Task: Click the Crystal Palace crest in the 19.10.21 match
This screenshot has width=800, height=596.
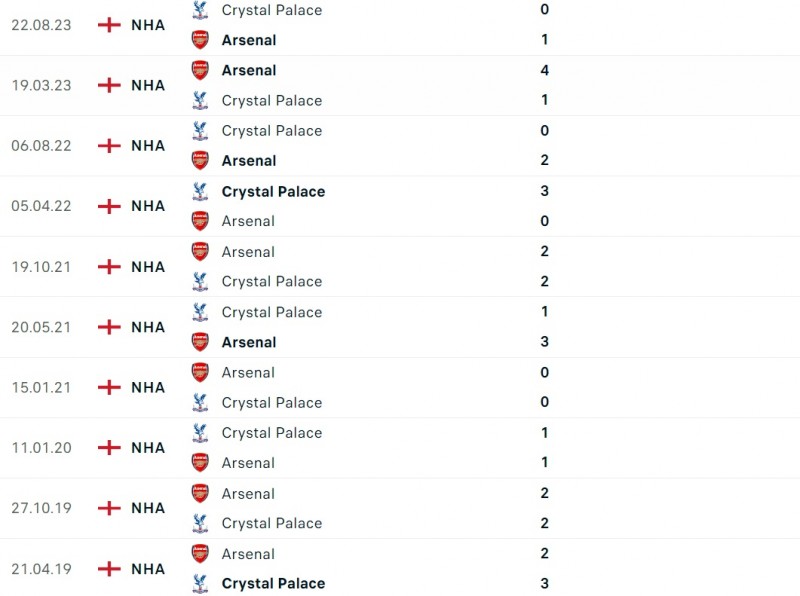Action: [x=200, y=281]
